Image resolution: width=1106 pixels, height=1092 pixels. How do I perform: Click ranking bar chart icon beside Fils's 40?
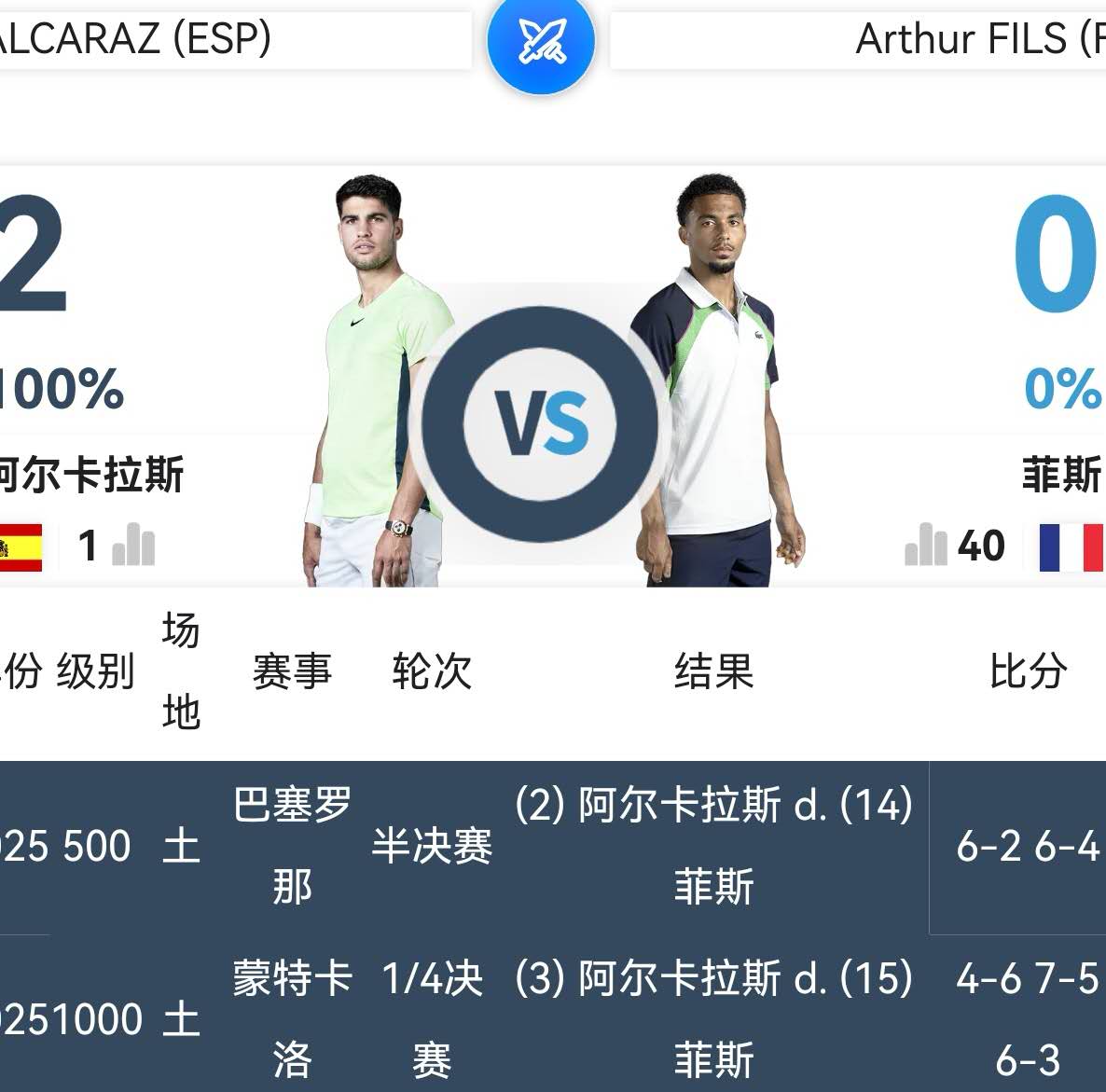[x=925, y=546]
